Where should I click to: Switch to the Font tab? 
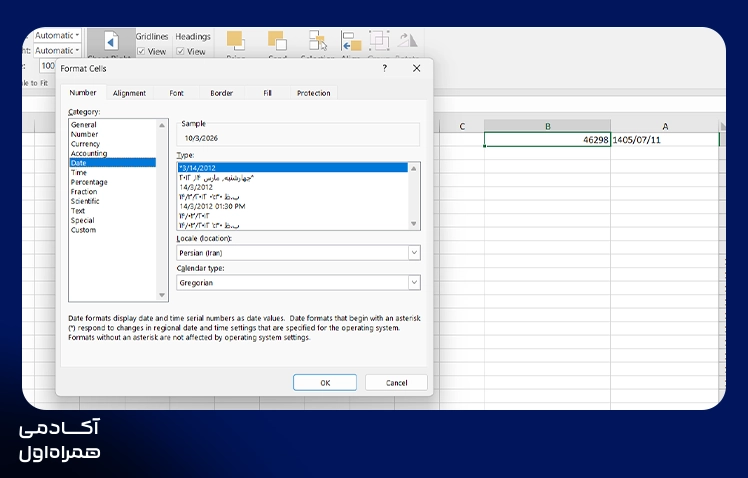176,93
